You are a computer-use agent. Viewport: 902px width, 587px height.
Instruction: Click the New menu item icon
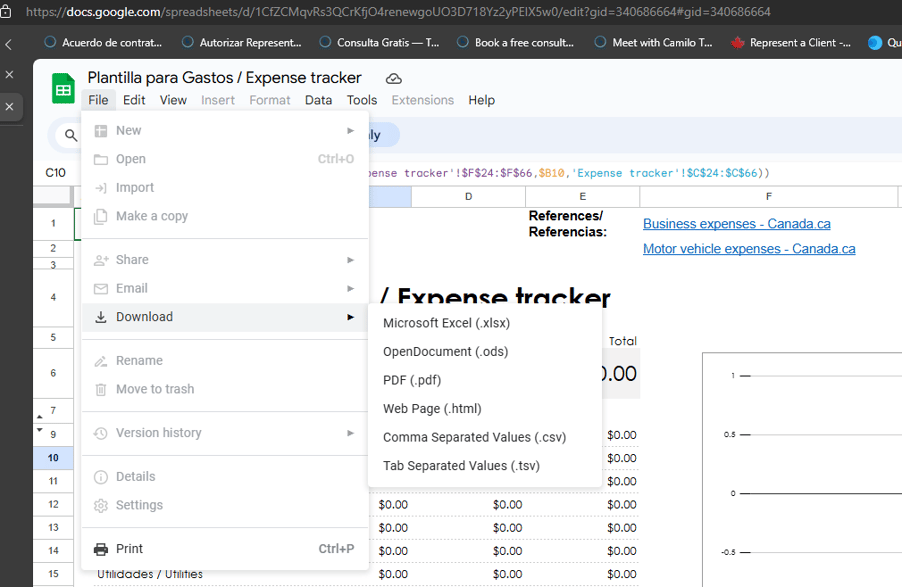(101, 131)
